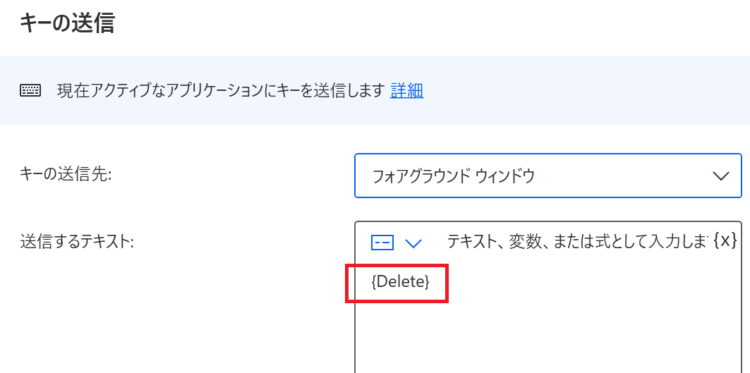Click the opening brace of {Delete}
Screen dimensions: 750x373
click(373, 282)
